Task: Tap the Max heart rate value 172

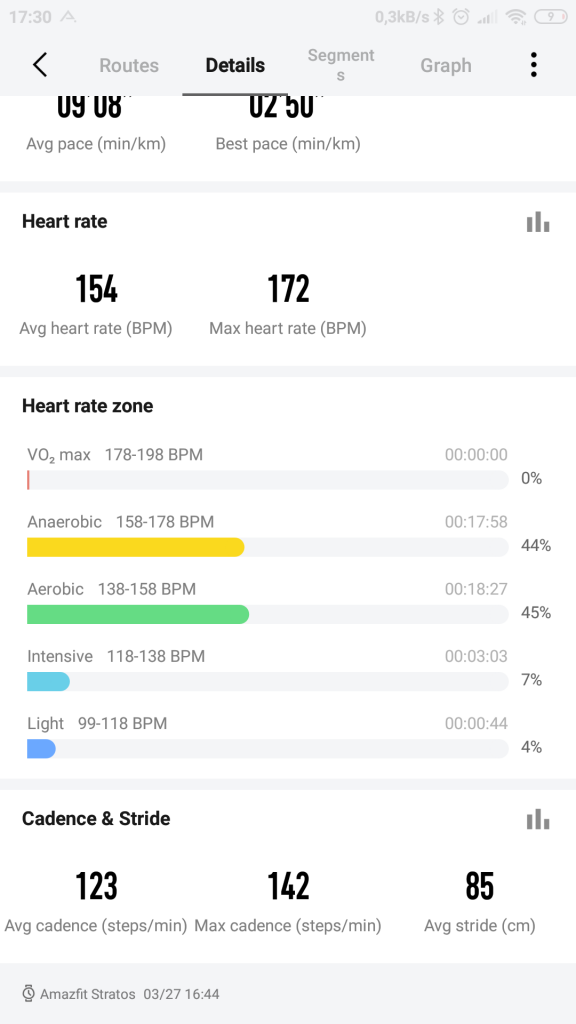Action: 288,288
